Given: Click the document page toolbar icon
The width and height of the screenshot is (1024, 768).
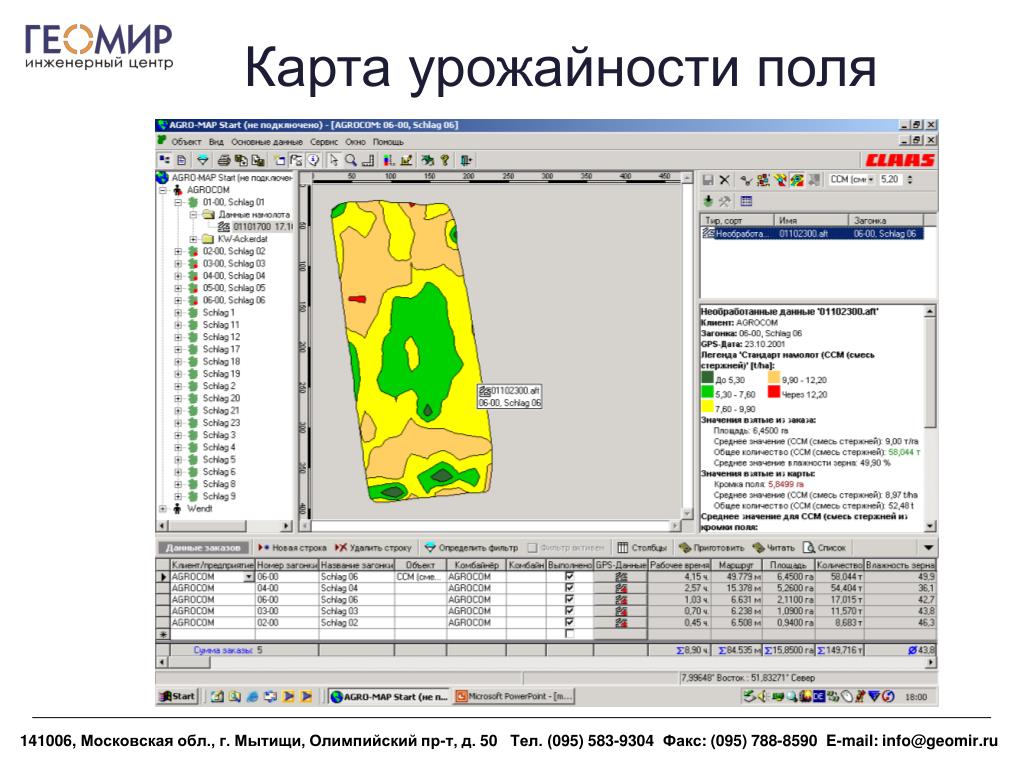Looking at the screenshot, I should pos(182,160).
